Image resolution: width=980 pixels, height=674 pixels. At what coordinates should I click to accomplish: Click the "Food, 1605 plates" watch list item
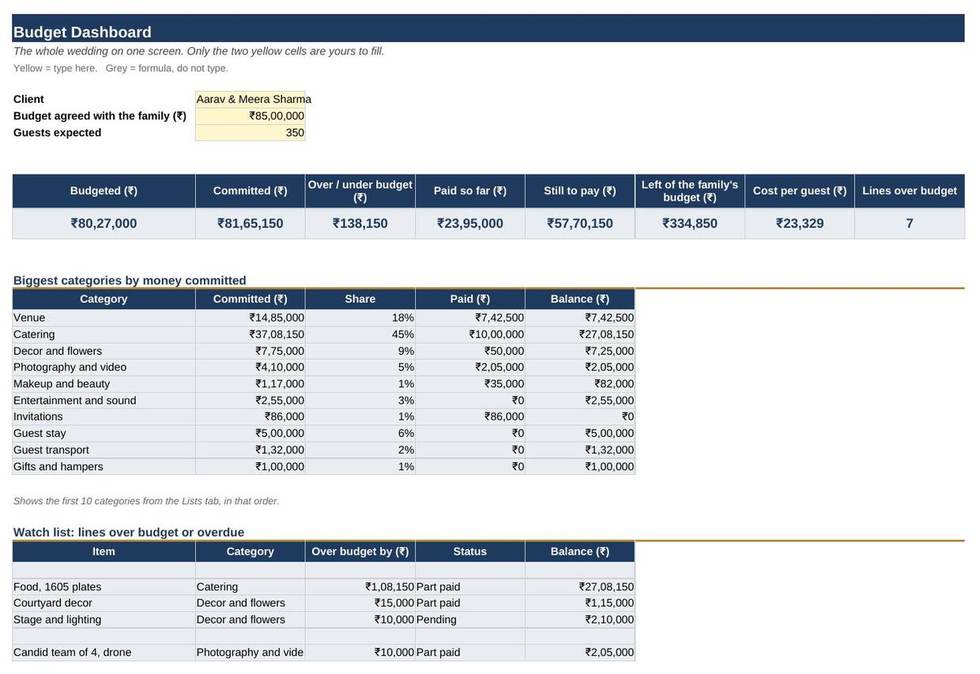[104, 586]
